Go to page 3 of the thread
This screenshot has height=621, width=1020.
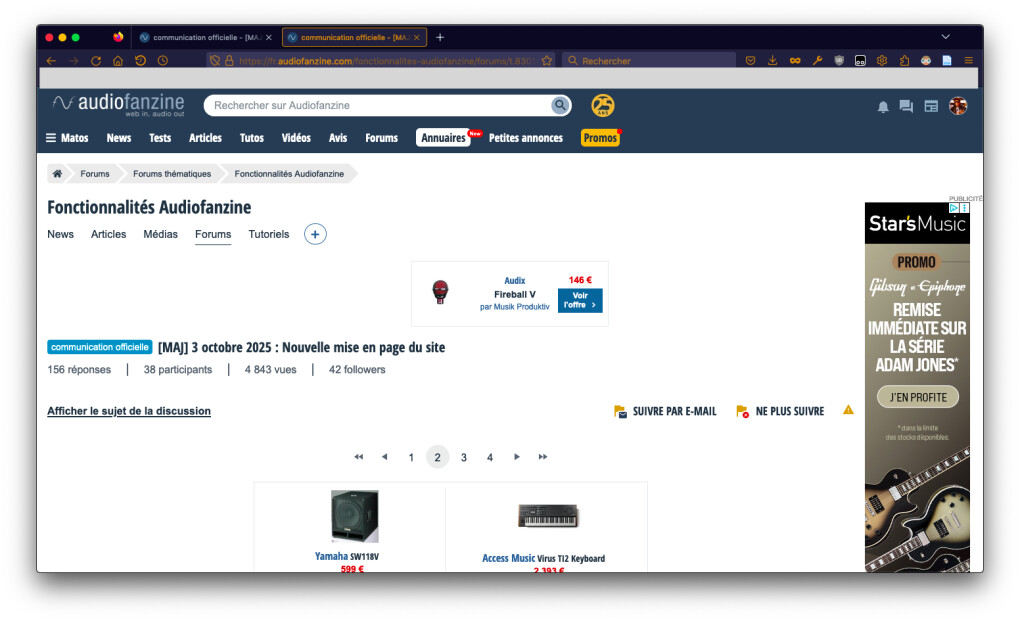tap(464, 457)
